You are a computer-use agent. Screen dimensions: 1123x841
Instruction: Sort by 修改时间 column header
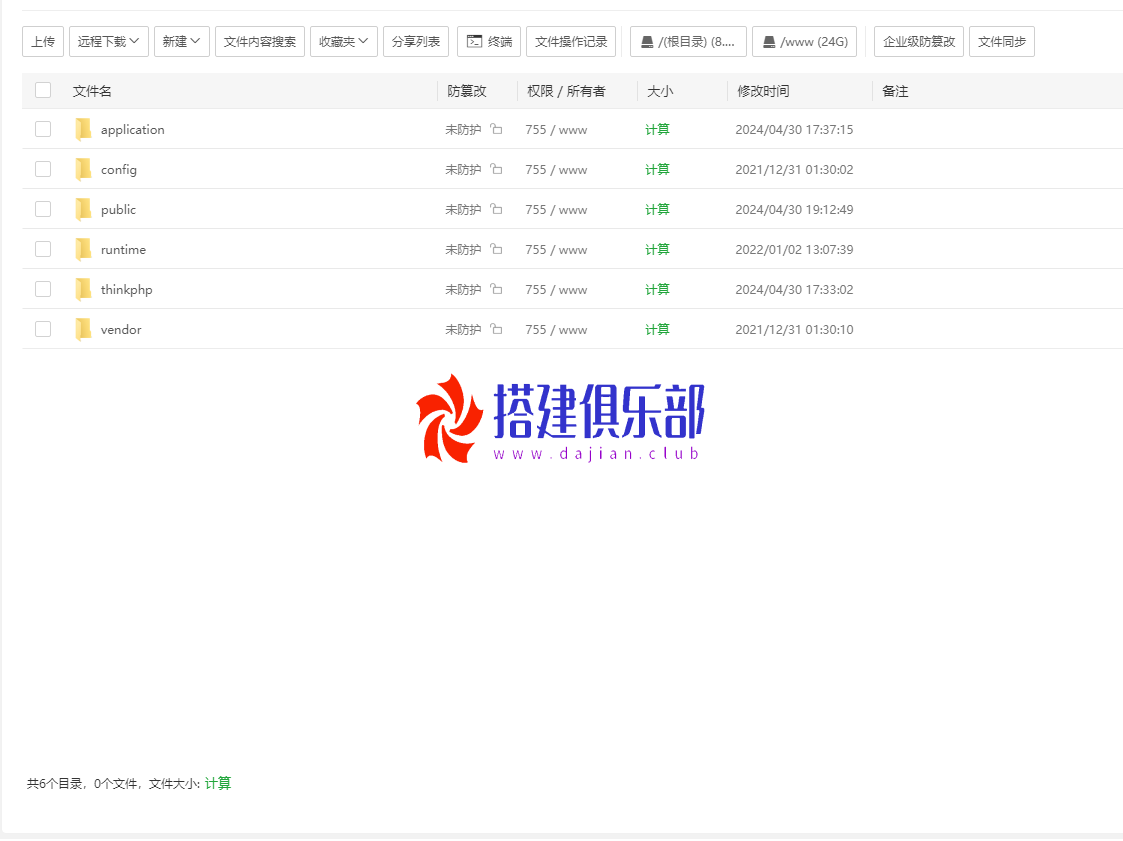coord(763,91)
